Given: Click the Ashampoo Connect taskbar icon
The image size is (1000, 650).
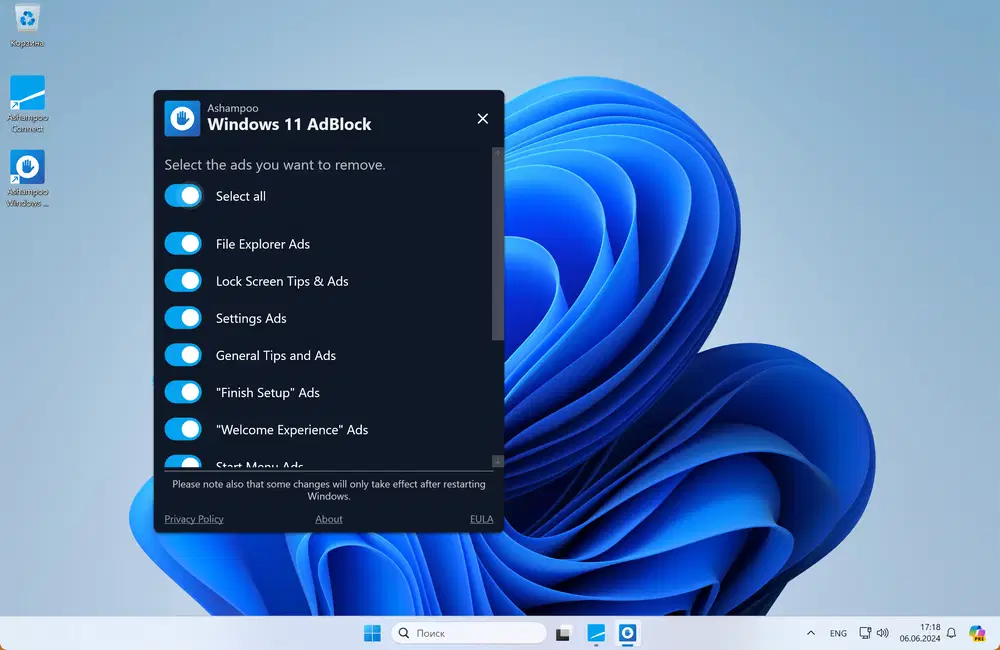Looking at the screenshot, I should [596, 633].
